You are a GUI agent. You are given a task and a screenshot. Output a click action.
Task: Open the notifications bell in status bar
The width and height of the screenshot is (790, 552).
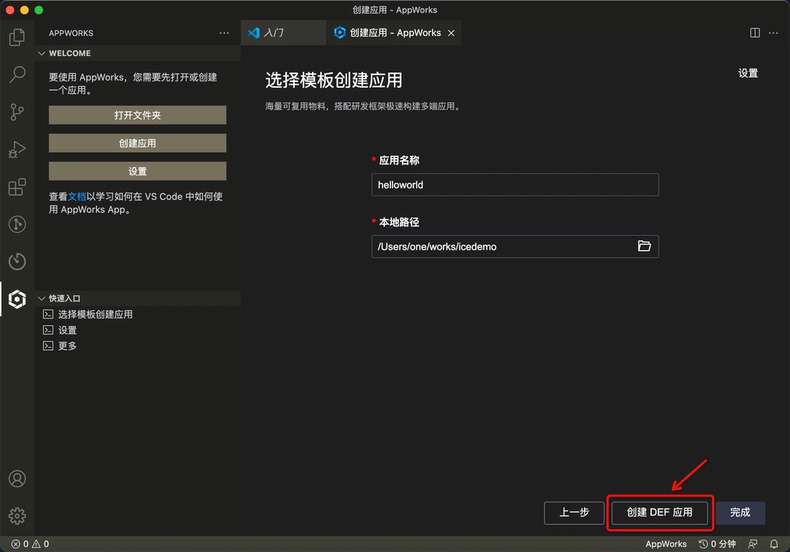[x=774, y=544]
